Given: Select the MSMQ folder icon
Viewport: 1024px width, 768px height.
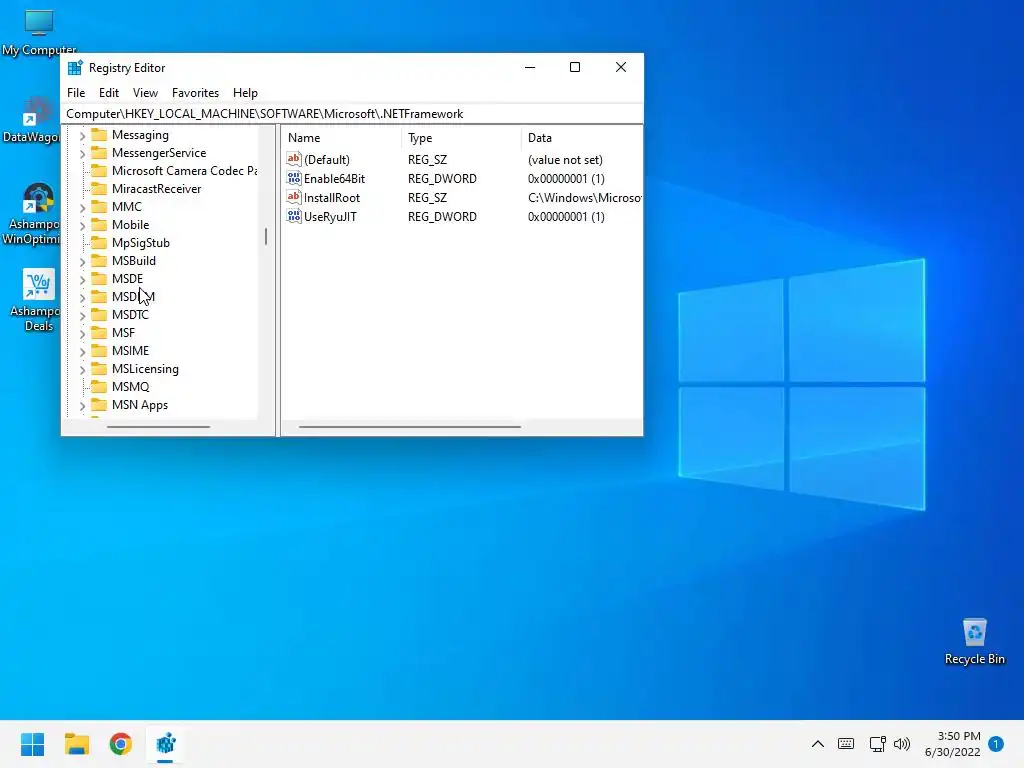Looking at the screenshot, I should (x=99, y=387).
